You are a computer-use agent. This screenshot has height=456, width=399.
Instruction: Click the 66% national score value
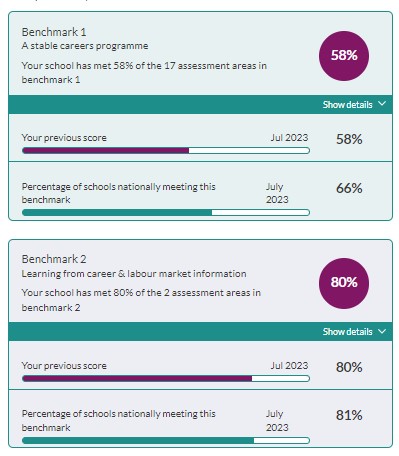[349, 188]
